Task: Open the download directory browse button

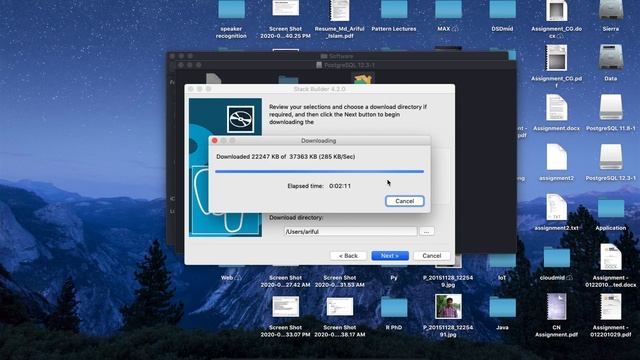Action: 427,231
